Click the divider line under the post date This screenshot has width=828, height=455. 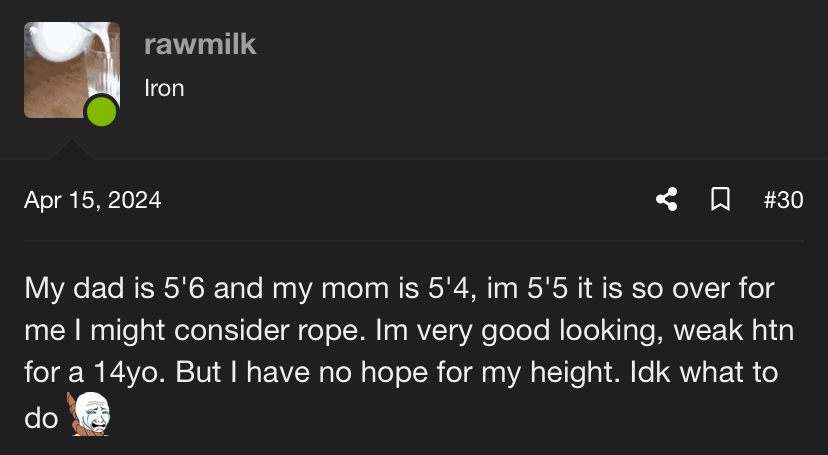pos(414,240)
